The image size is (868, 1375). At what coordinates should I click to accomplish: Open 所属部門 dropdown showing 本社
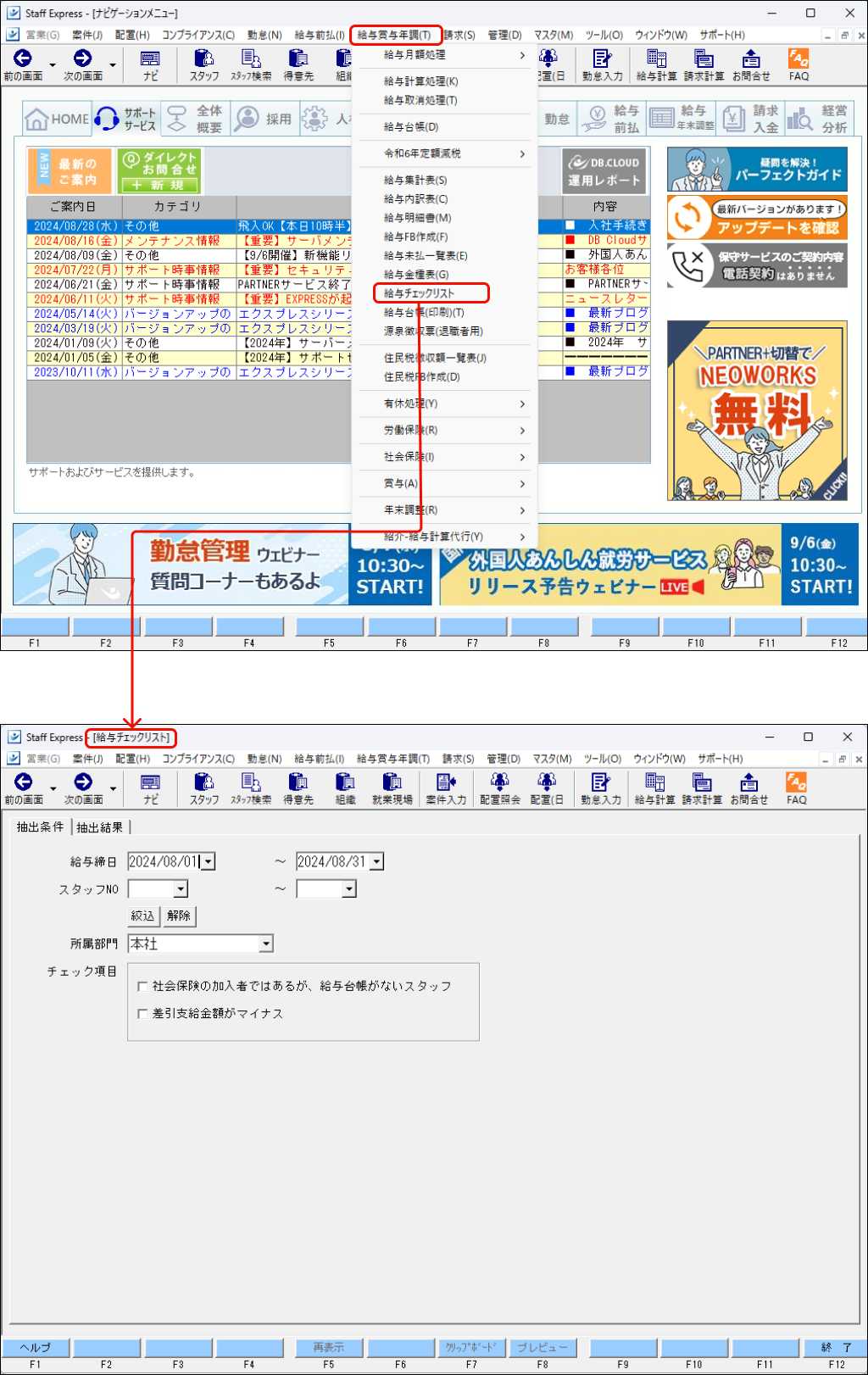(x=266, y=944)
